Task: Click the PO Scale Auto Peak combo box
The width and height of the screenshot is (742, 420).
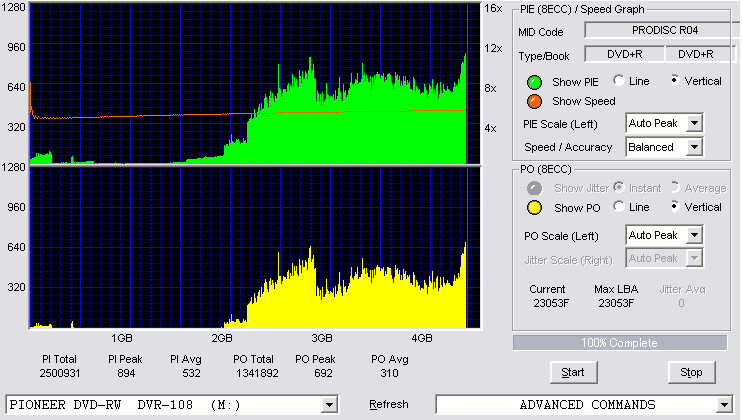Action: (664, 235)
